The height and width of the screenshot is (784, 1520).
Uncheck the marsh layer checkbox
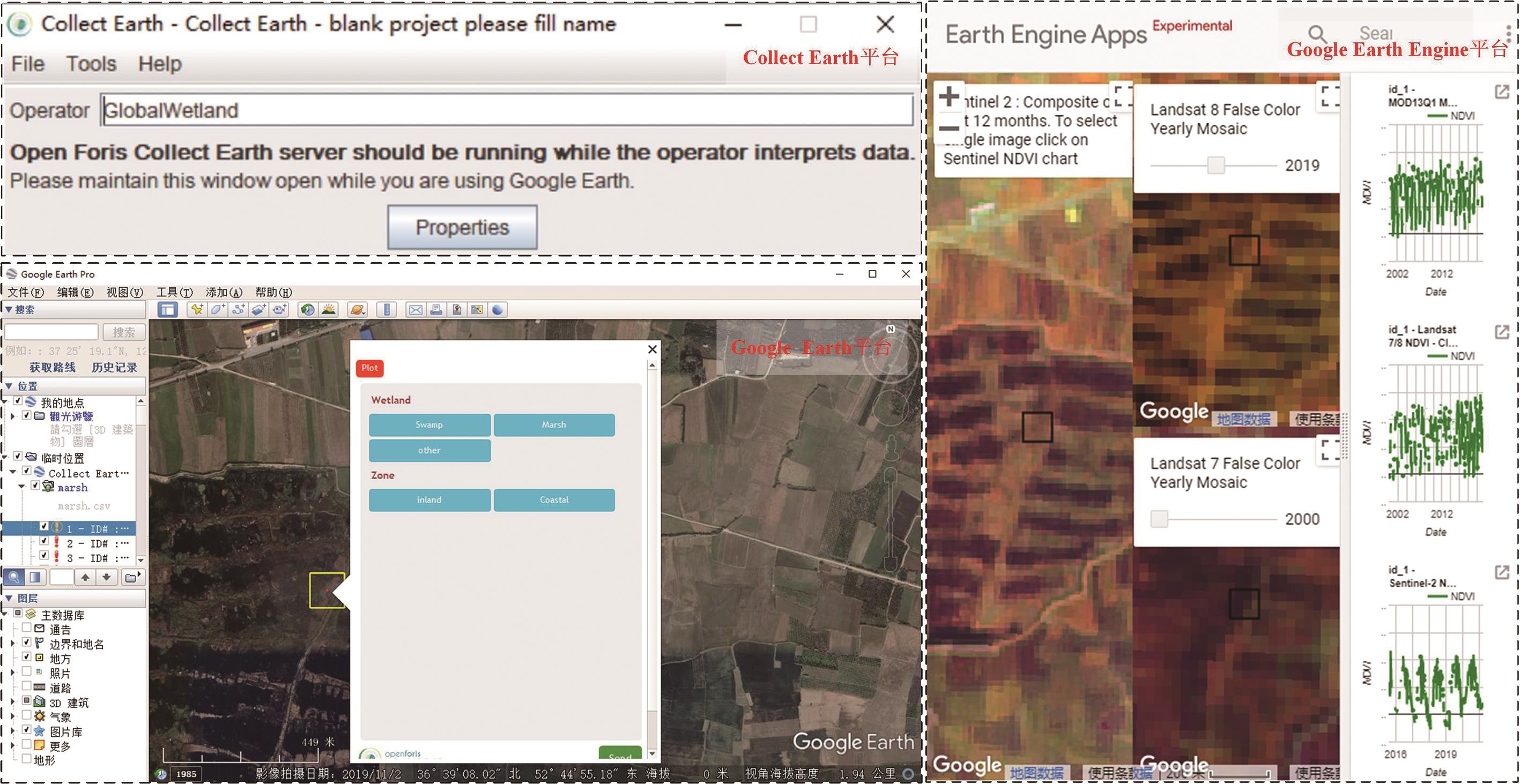35,486
